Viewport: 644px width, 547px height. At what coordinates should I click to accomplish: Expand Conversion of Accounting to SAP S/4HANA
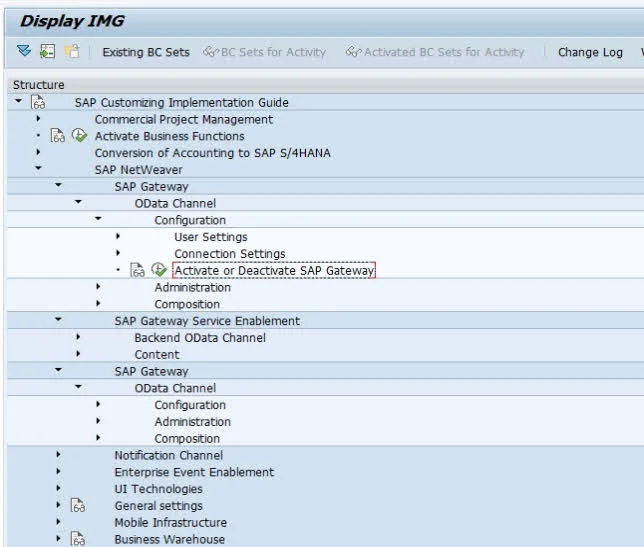click(x=38, y=152)
